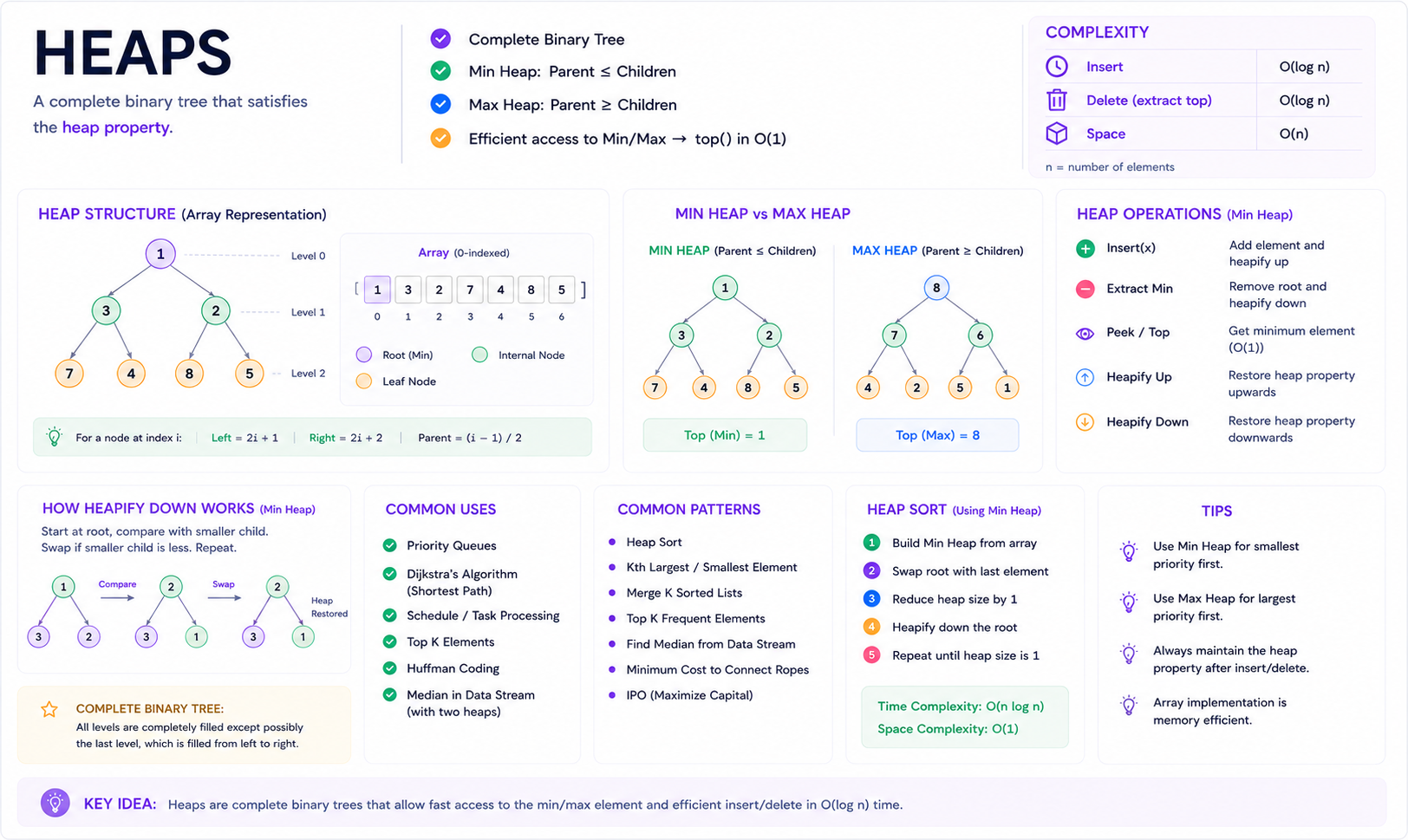Click the lightbulb beside 'Array implementation is' tip
The width and height of the screenshot is (1408, 840).
point(1129,705)
